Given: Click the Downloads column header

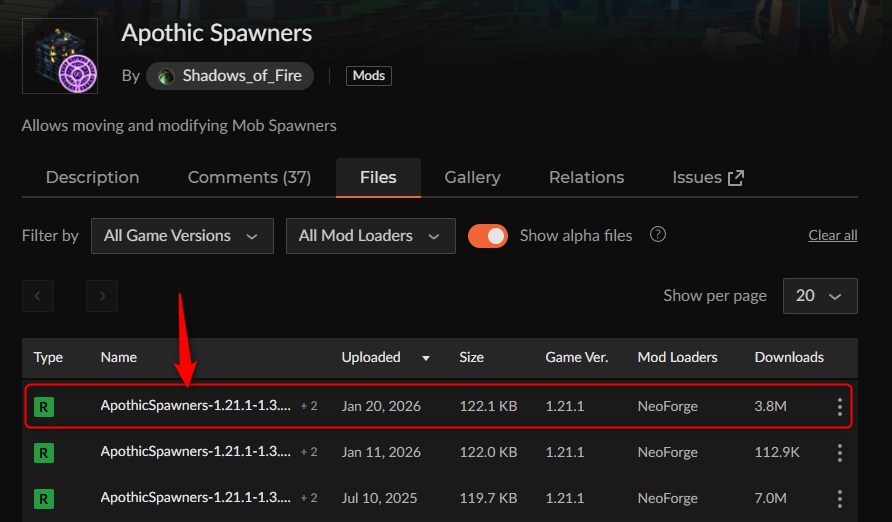Looking at the screenshot, I should (x=789, y=357).
